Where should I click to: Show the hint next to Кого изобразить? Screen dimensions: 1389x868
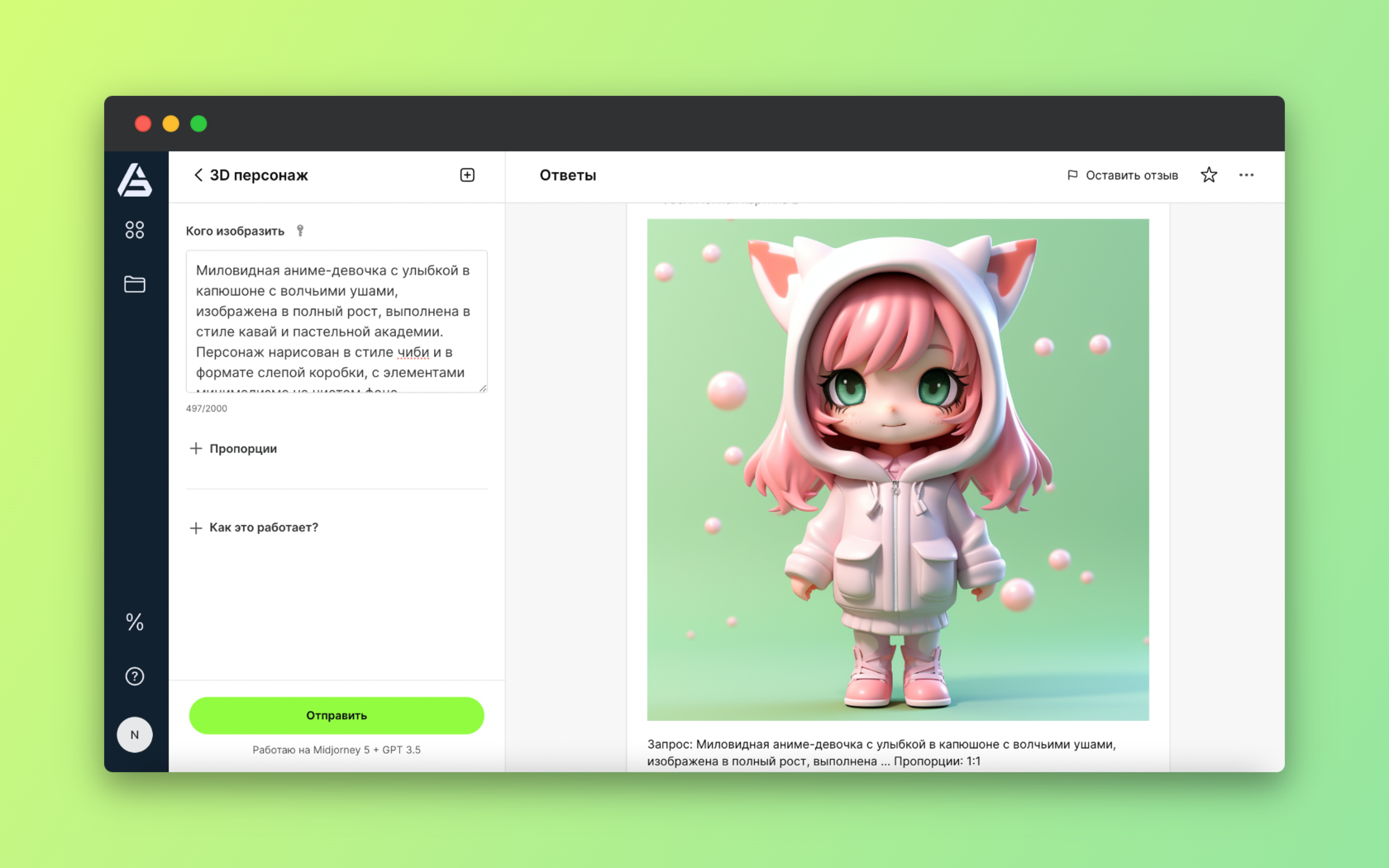(300, 231)
